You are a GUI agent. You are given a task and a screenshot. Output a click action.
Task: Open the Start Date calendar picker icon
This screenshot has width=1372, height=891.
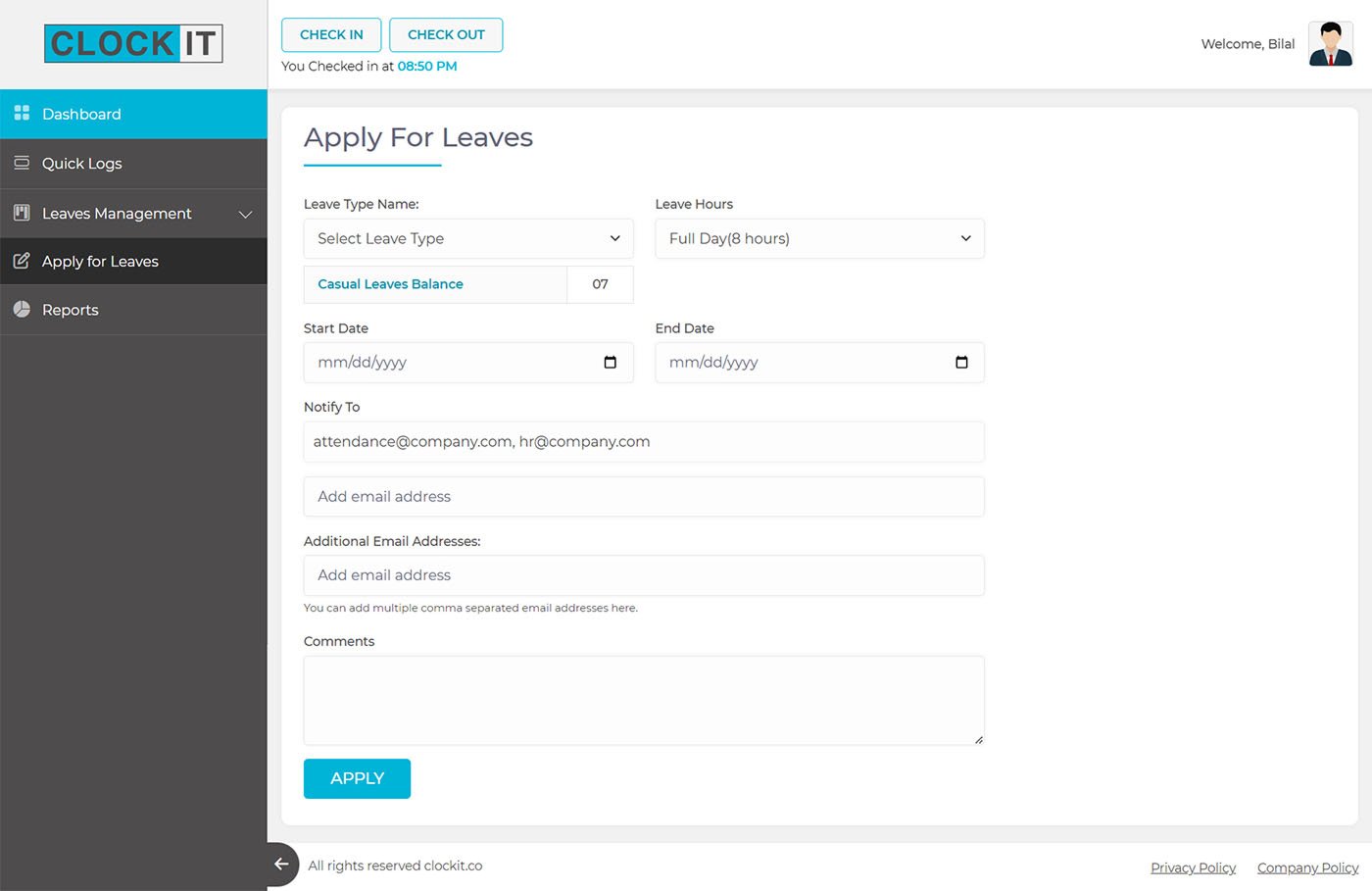(610, 363)
